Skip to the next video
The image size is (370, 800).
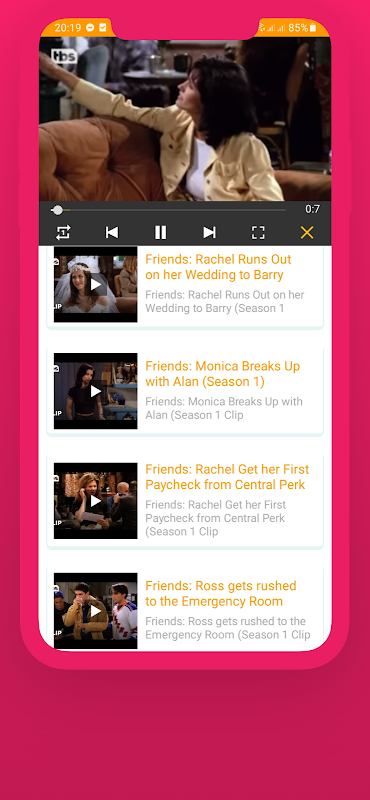209,233
